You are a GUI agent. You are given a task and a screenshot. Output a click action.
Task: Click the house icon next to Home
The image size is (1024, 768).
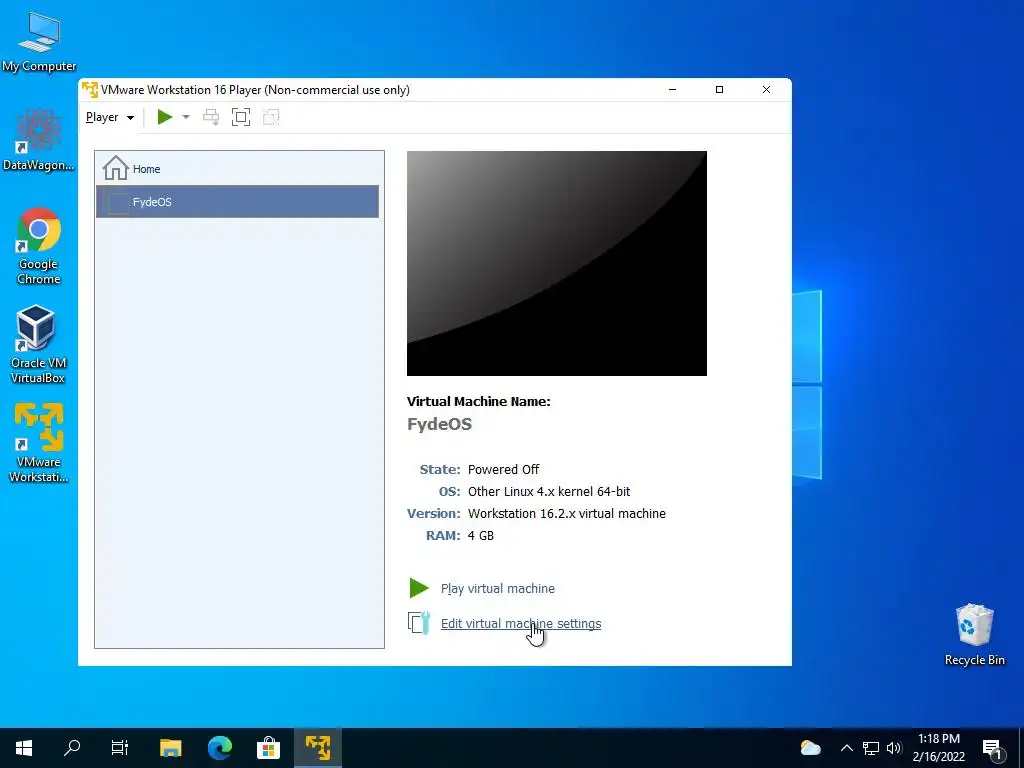pyautogui.click(x=116, y=168)
